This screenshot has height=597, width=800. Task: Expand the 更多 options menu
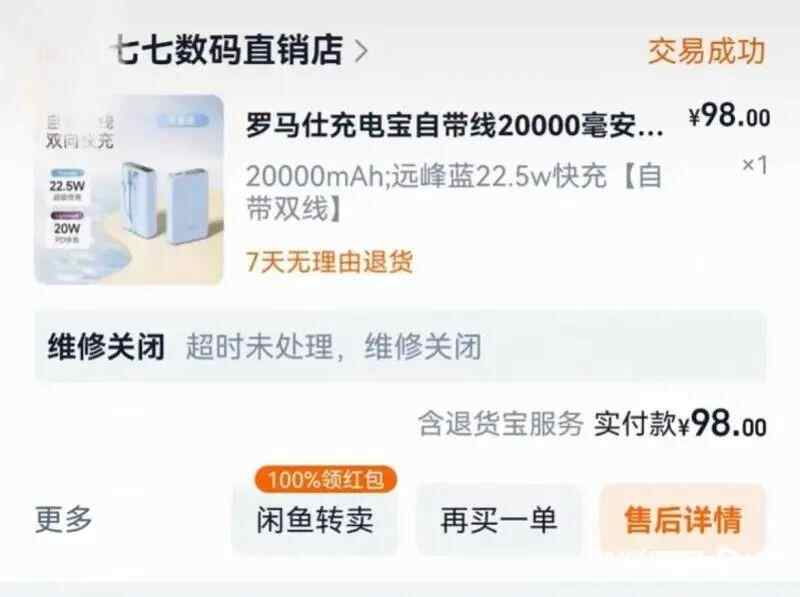(64, 519)
